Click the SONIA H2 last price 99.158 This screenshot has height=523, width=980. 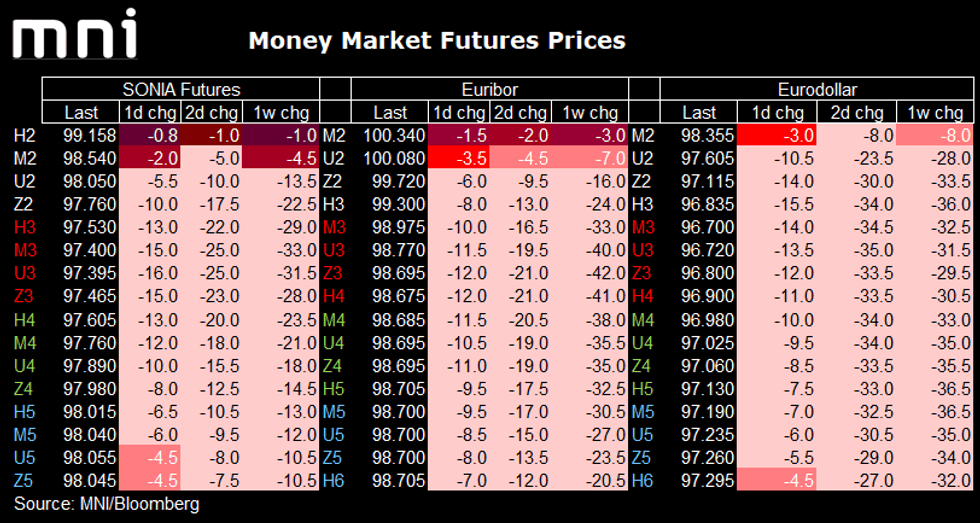(x=89, y=135)
